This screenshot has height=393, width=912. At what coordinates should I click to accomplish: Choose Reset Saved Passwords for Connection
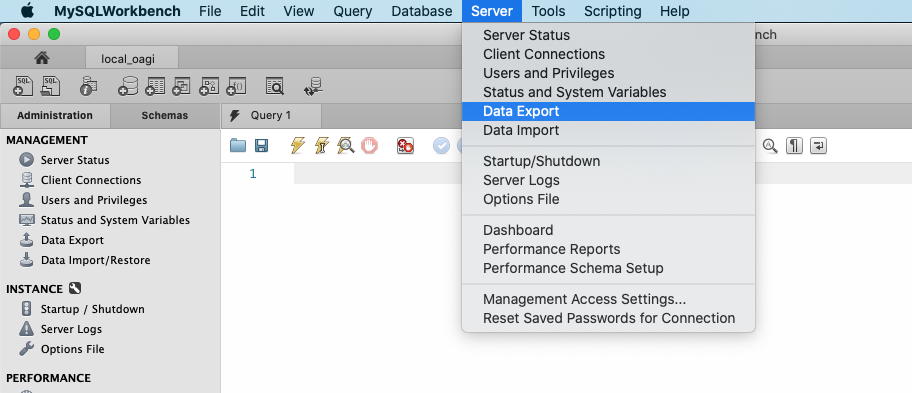[608, 319]
